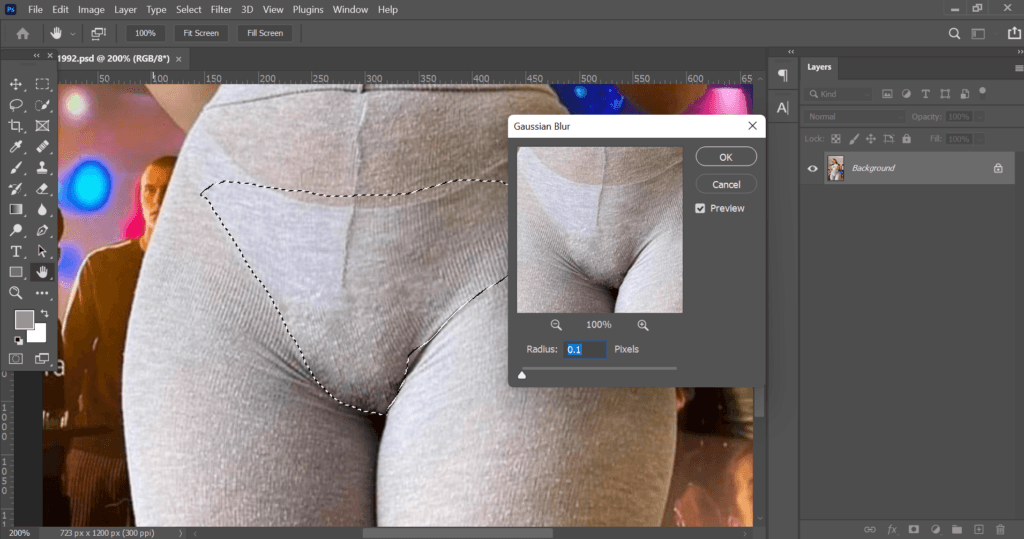Open the Layers panel menu
Image resolution: width=1024 pixels, height=539 pixels.
point(1018,68)
